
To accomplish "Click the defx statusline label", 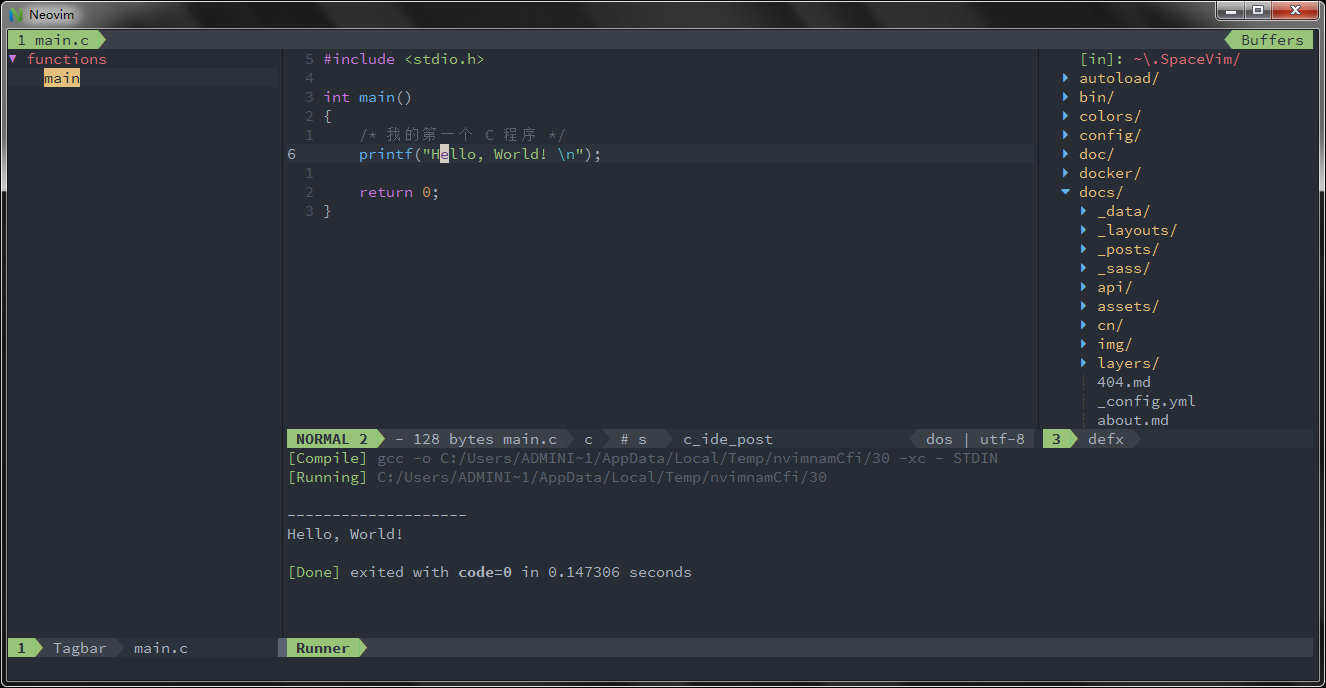I will pyautogui.click(x=1106, y=439).
